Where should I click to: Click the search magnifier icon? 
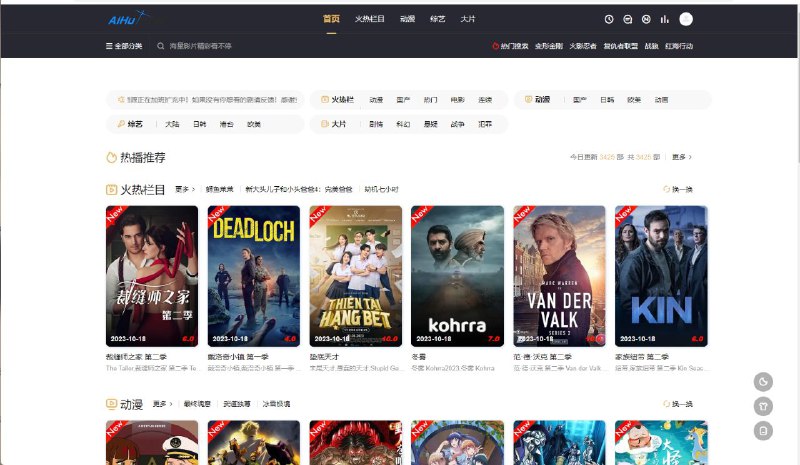160,46
